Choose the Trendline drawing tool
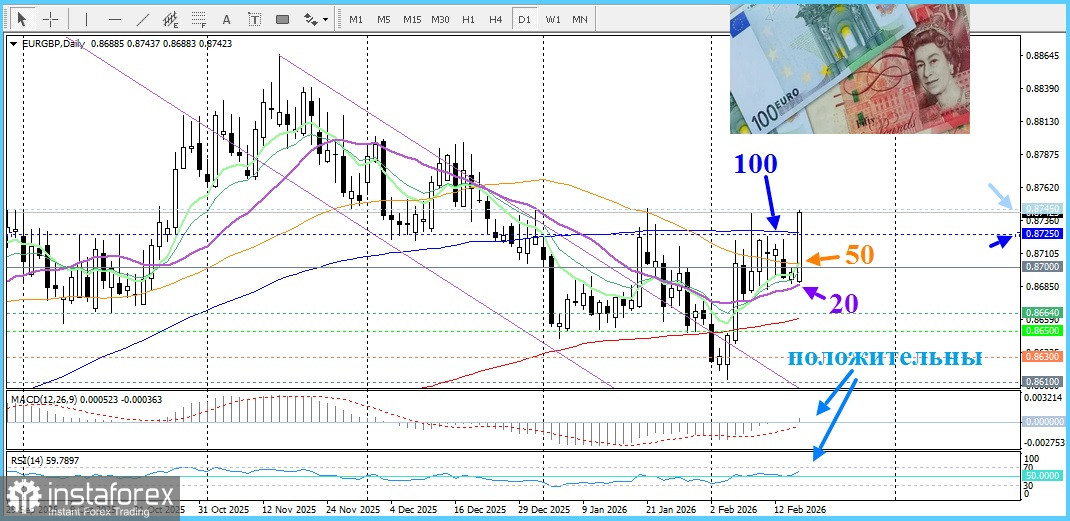Image resolution: width=1070 pixels, height=521 pixels. pos(143,19)
